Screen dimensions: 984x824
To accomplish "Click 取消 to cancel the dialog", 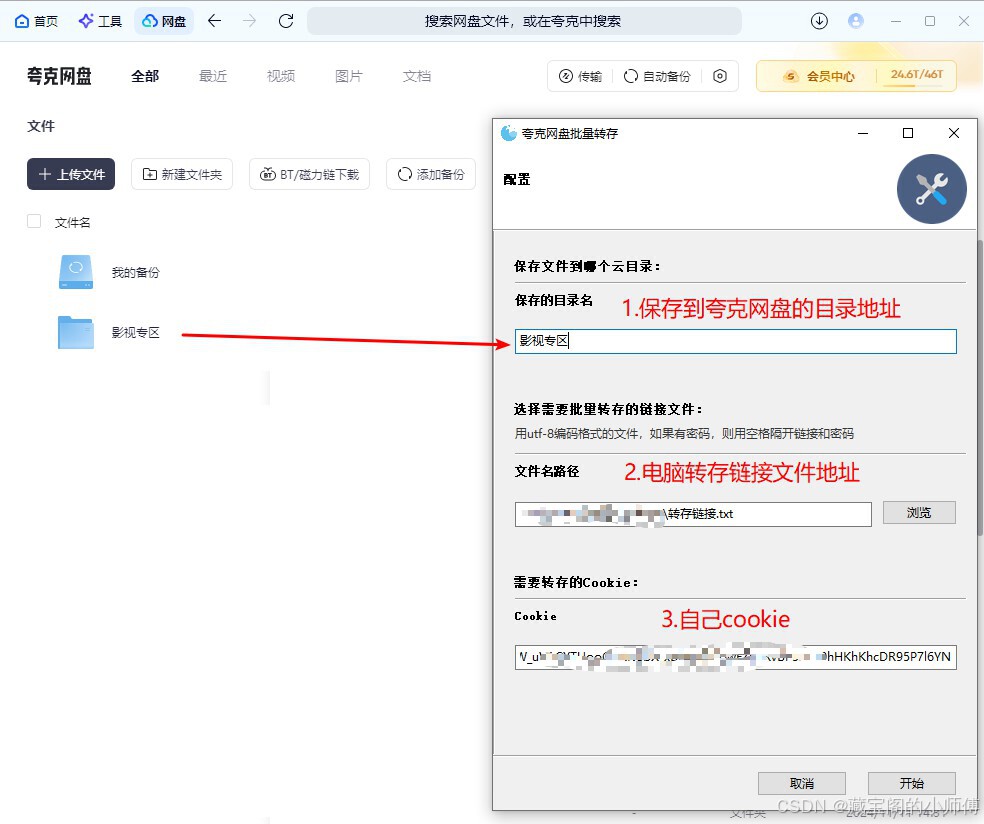I will (801, 783).
